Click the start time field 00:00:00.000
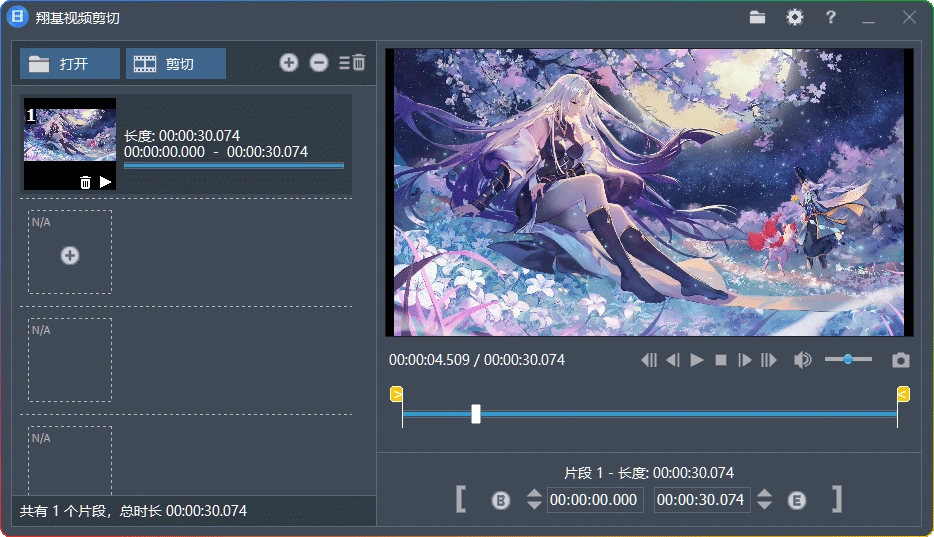This screenshot has height=537, width=934. click(593, 499)
